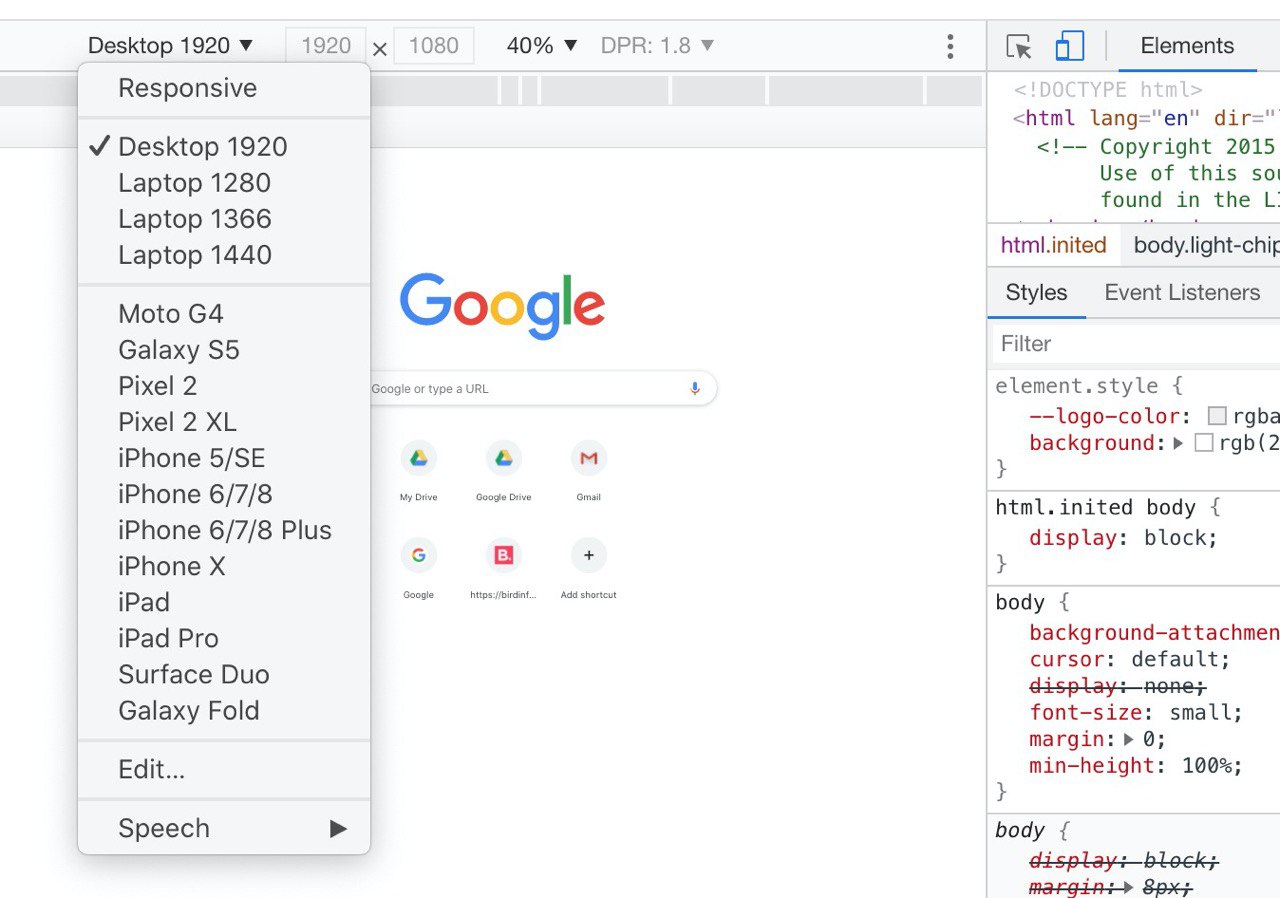The height and width of the screenshot is (898, 1280).
Task: Open the My Drive shortcut icon
Action: pos(419,458)
